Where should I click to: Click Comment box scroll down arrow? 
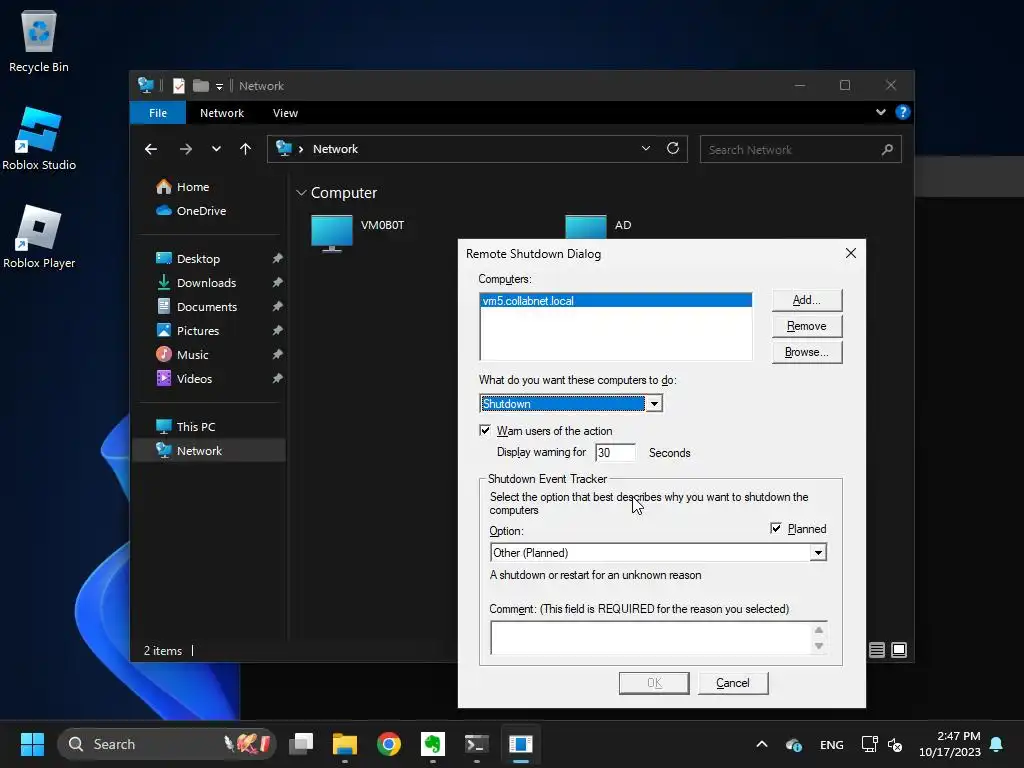(819, 646)
